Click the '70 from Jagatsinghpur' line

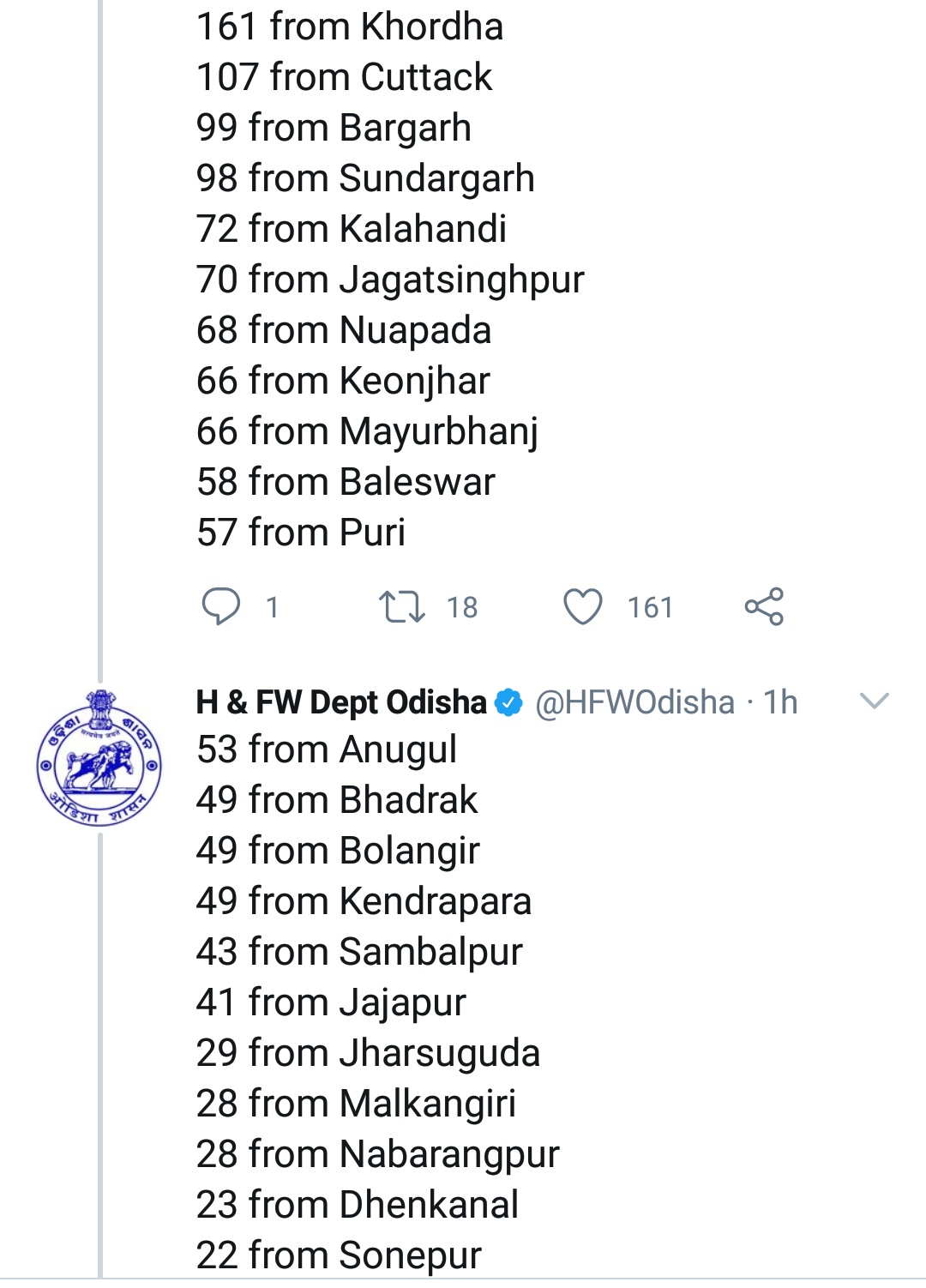tap(390, 280)
